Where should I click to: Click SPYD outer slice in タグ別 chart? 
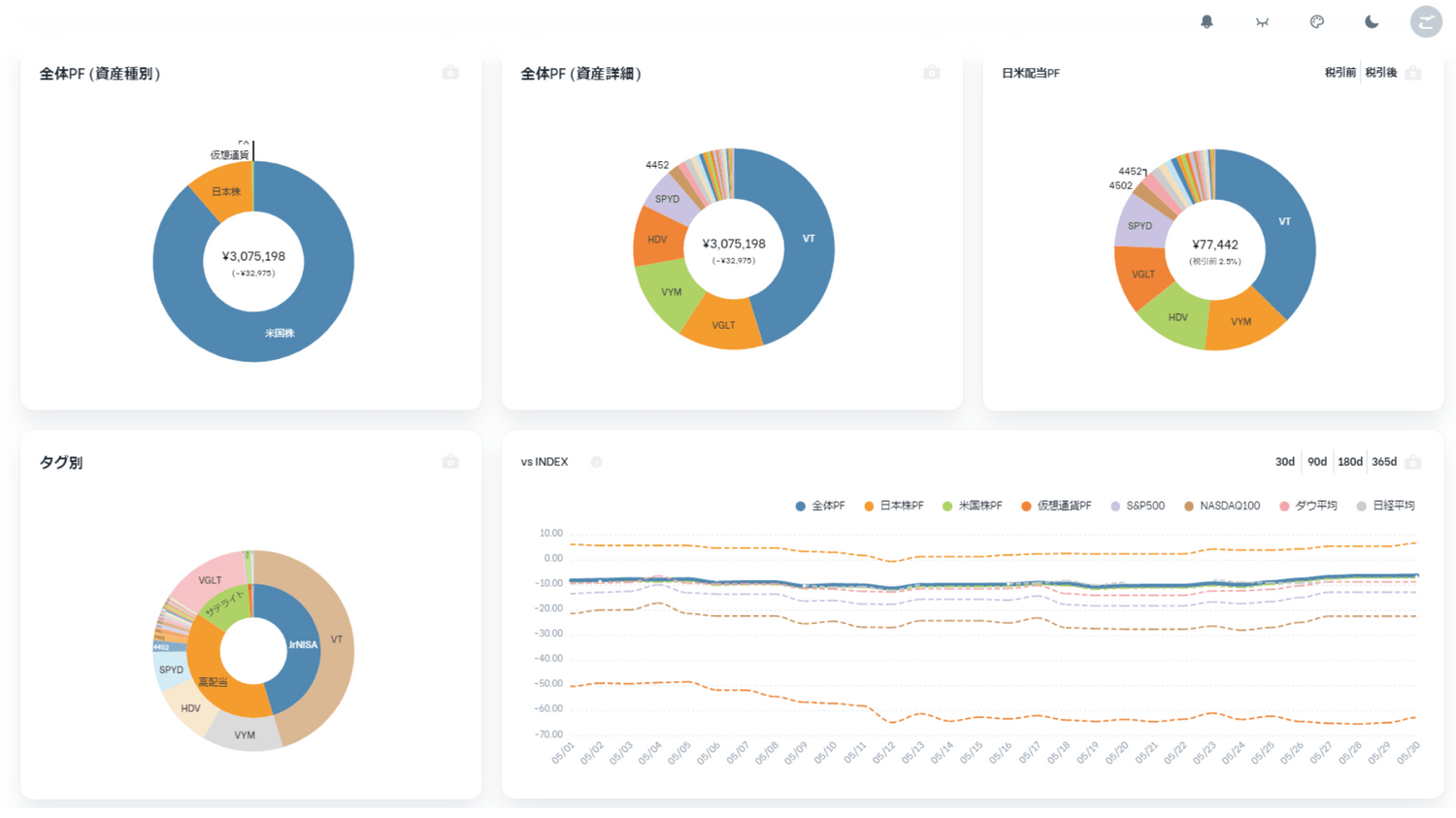click(x=171, y=670)
